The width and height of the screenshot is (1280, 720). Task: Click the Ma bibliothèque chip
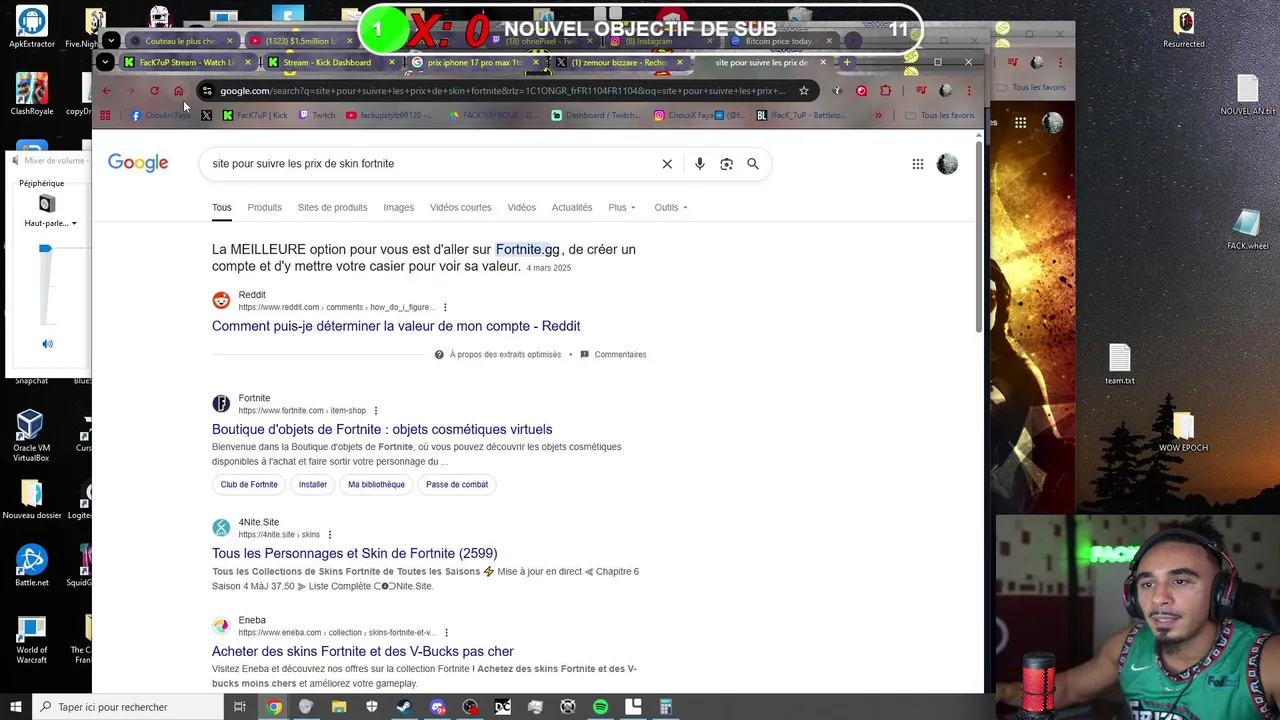[x=376, y=485]
